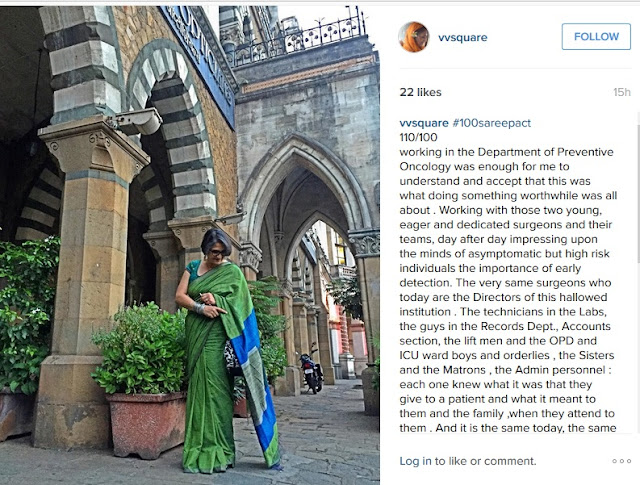Click vvsquare username in the caption
Screen dimensions: 640x485
point(424,123)
